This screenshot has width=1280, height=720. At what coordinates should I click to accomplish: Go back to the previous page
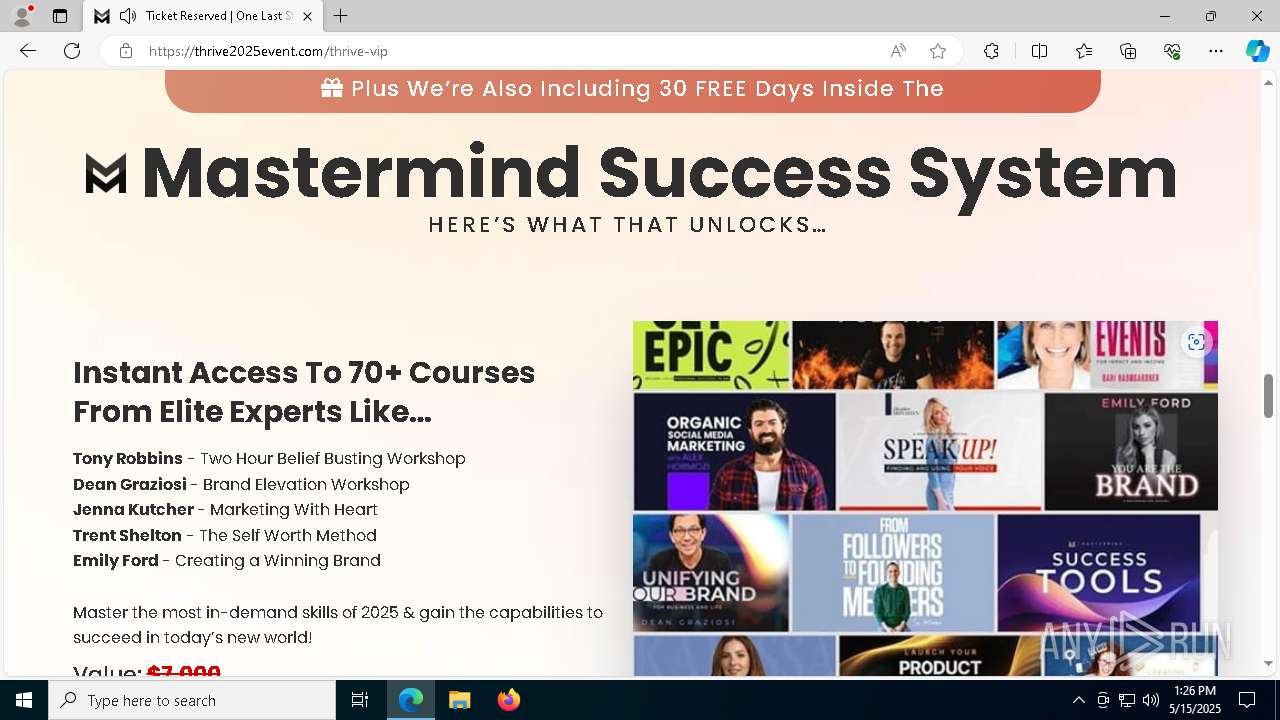pos(28,51)
